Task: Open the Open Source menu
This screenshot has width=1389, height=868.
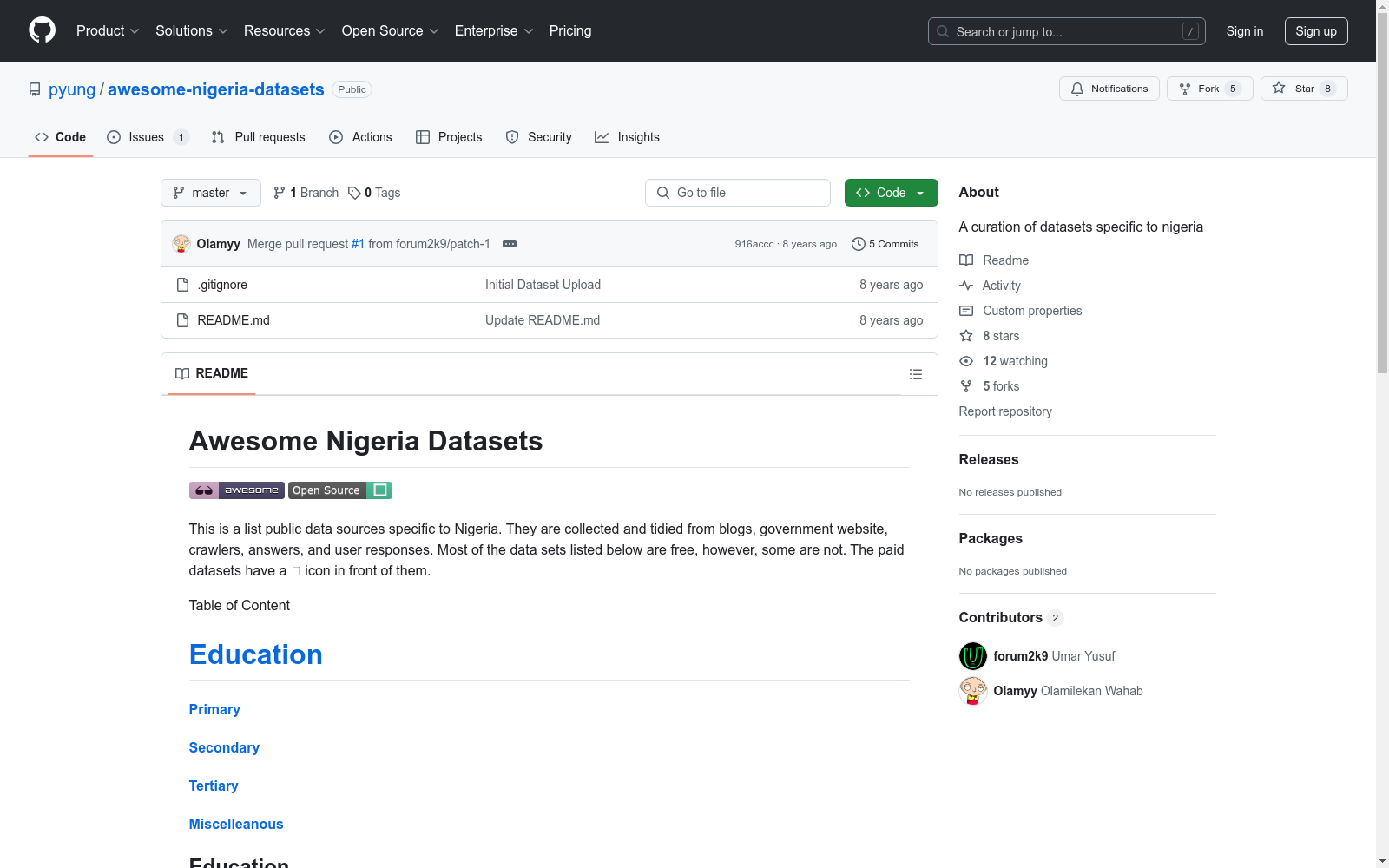Action: [391, 31]
